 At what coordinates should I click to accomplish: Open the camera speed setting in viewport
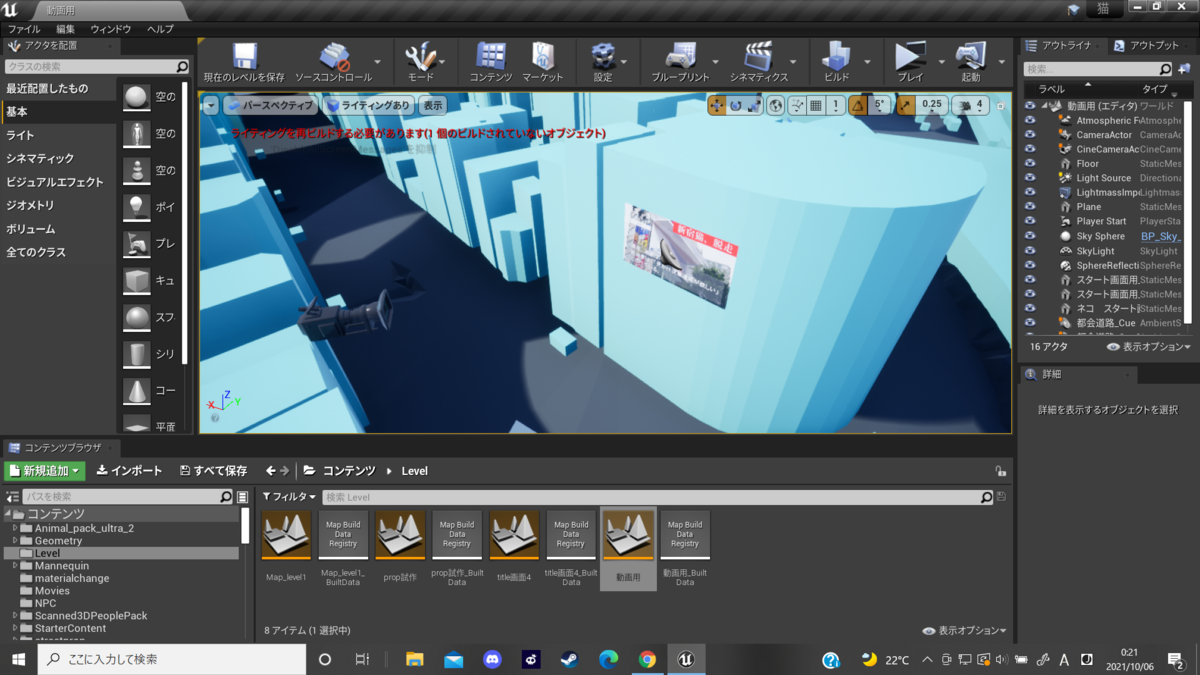tap(970, 105)
